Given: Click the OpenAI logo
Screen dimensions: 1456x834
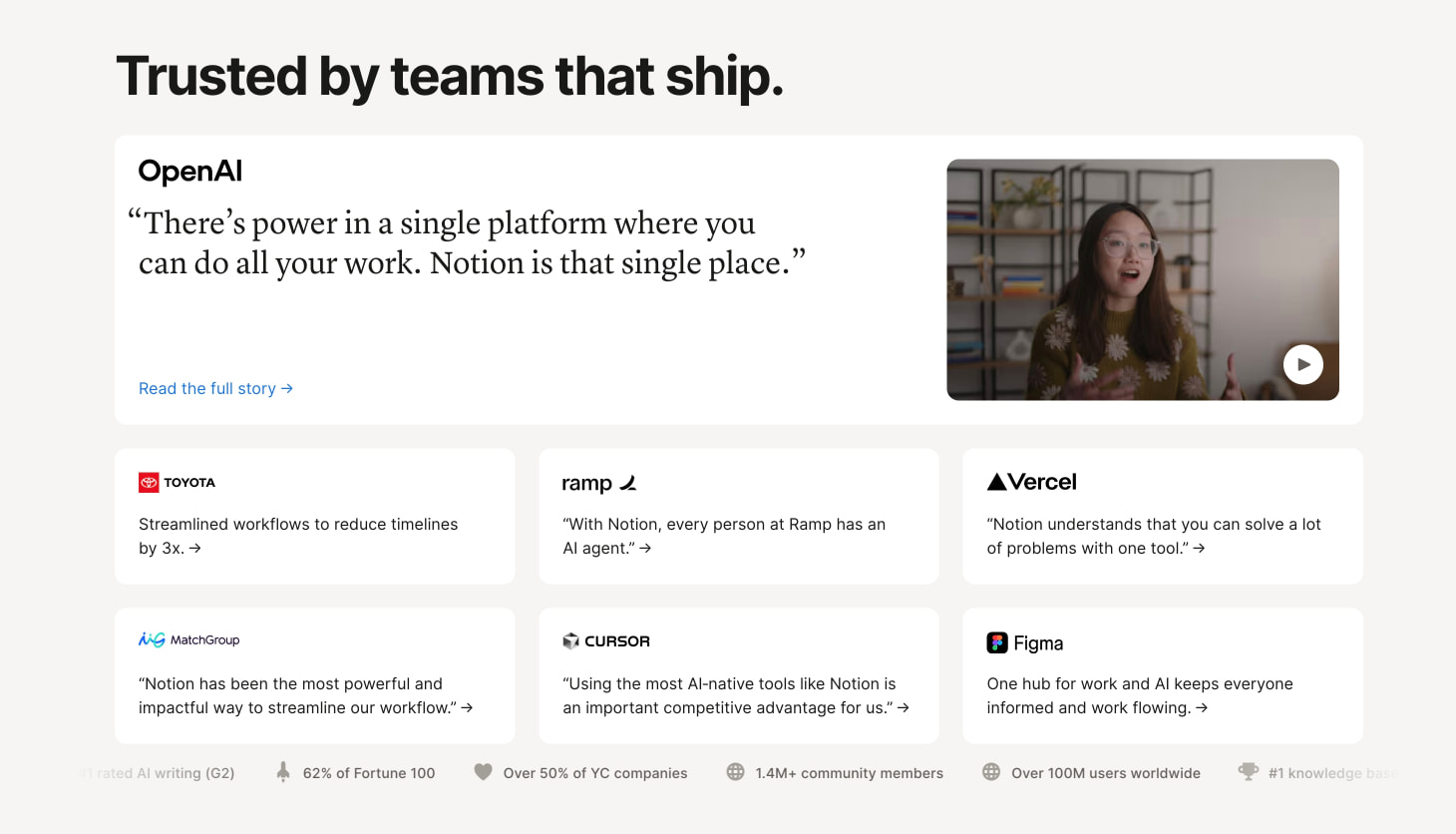Looking at the screenshot, I should coord(190,172).
